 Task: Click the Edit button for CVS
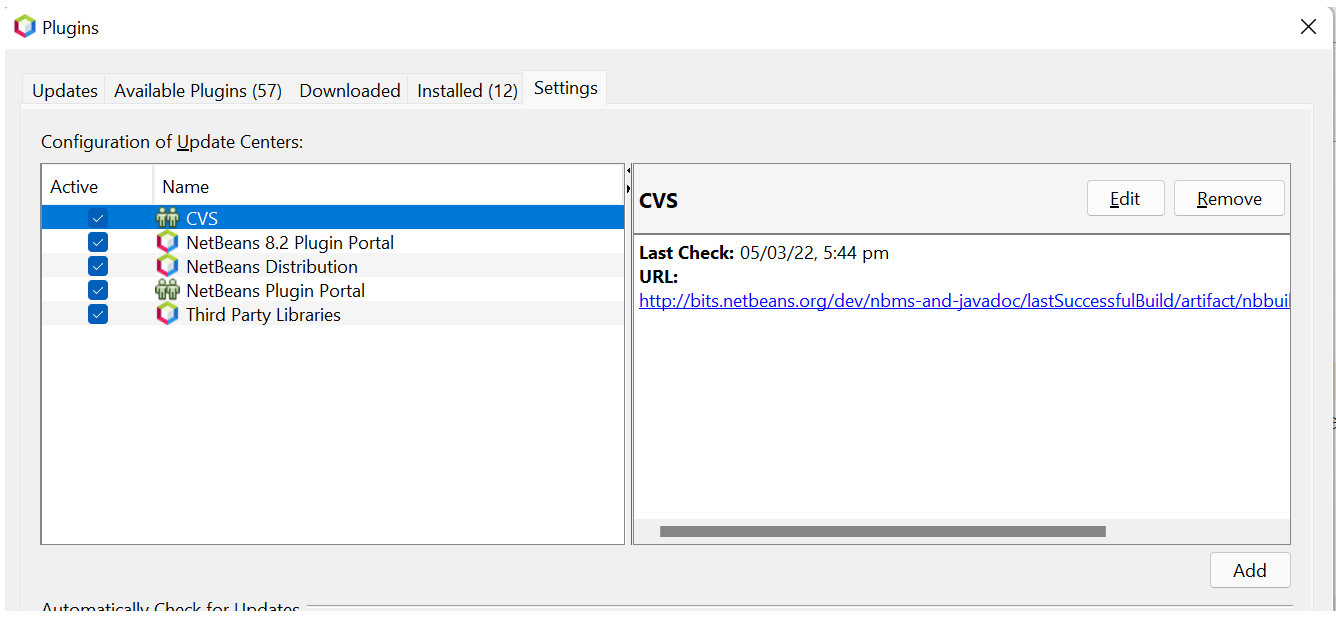tap(1126, 198)
